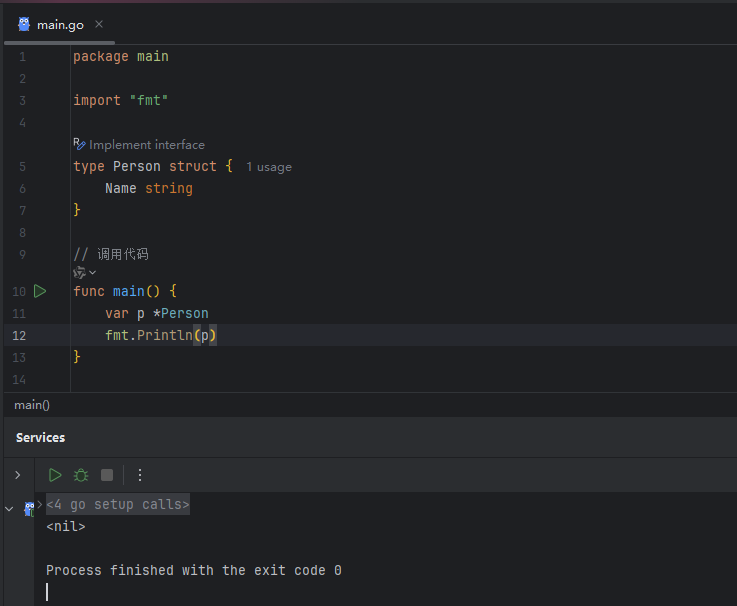Click the Println call in line 12

(x=165, y=335)
